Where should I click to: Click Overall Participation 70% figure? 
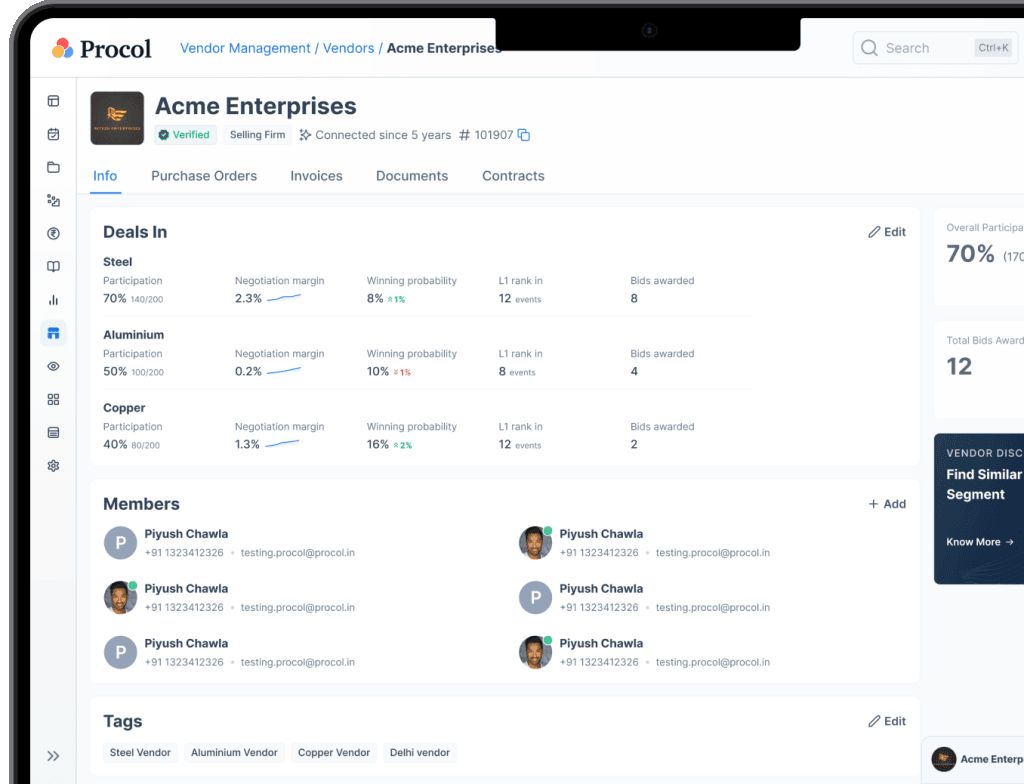click(970, 253)
